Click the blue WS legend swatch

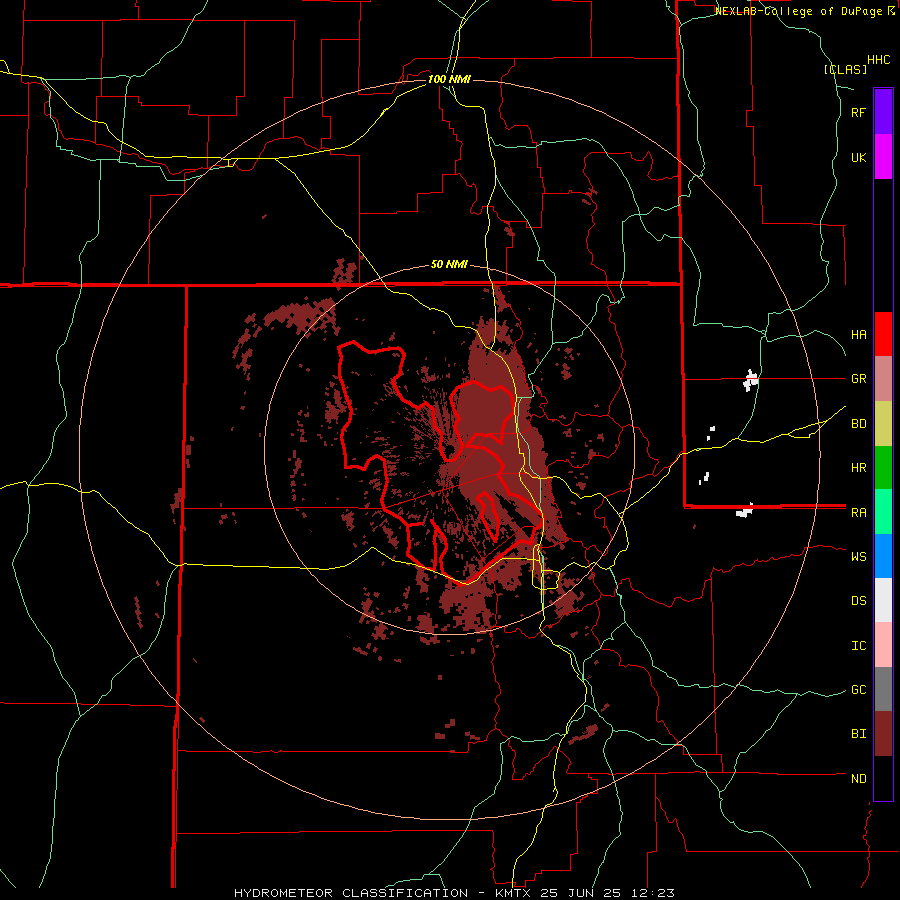(883, 556)
